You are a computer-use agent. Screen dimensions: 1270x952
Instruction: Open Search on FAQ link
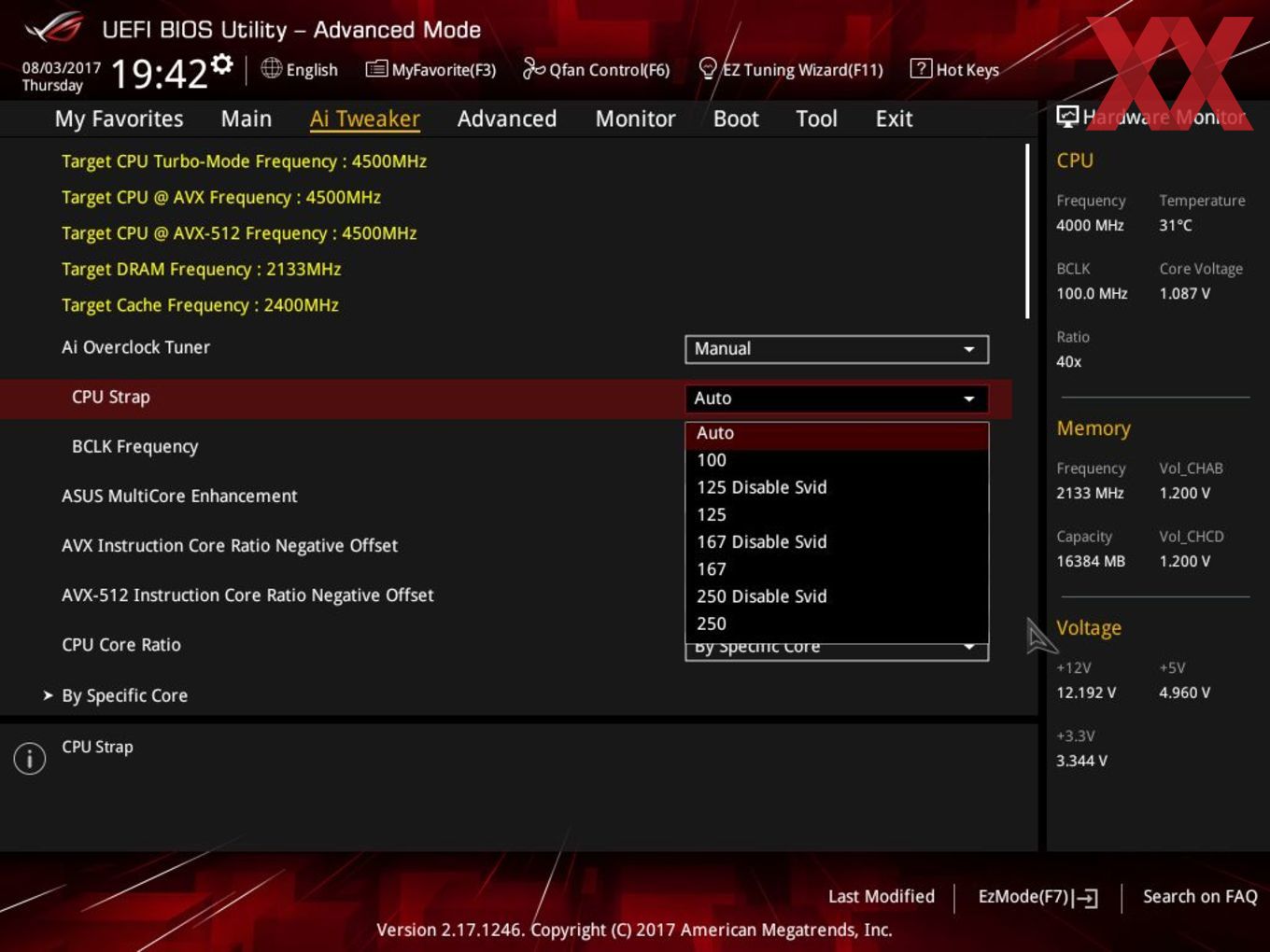[x=1200, y=896]
